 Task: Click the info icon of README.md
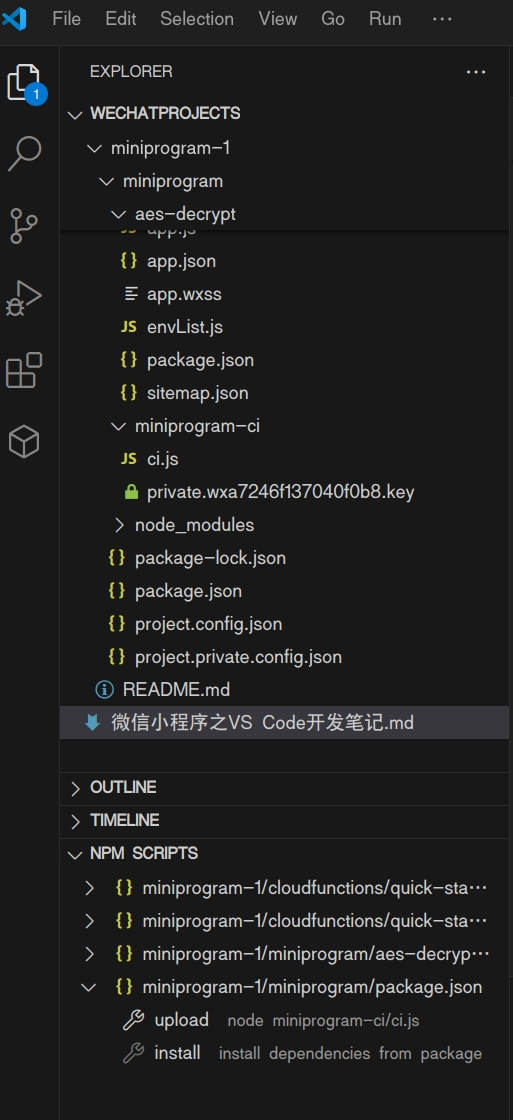point(104,689)
